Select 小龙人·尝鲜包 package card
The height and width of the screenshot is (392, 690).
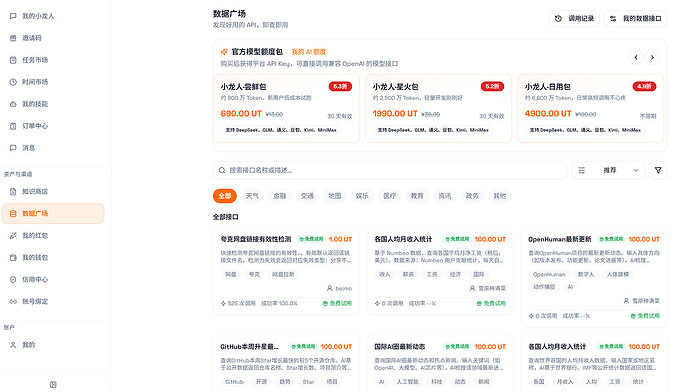(286, 108)
